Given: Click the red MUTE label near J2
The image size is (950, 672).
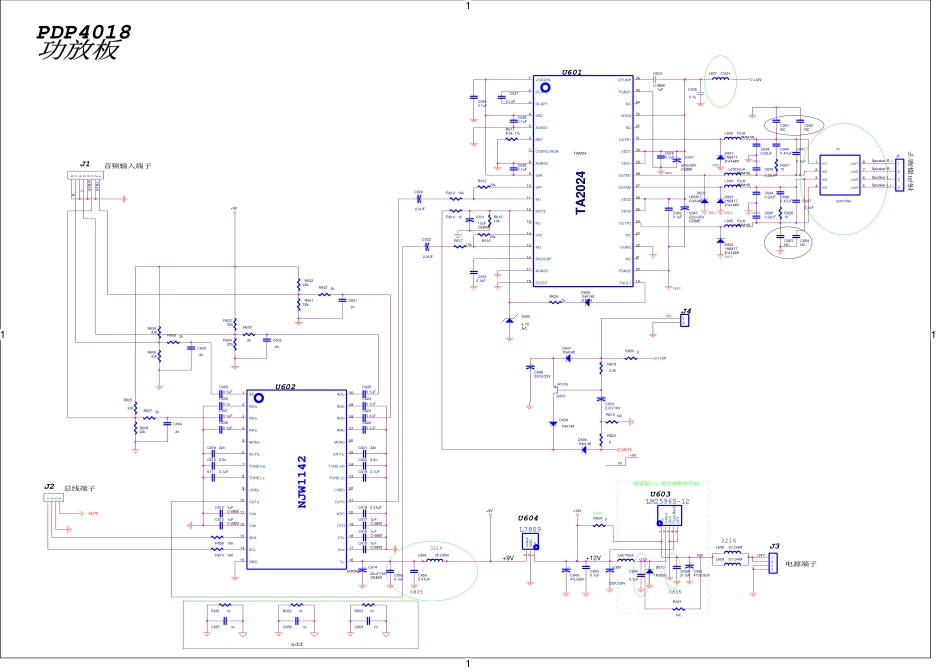Looking at the screenshot, I should [x=93, y=513].
